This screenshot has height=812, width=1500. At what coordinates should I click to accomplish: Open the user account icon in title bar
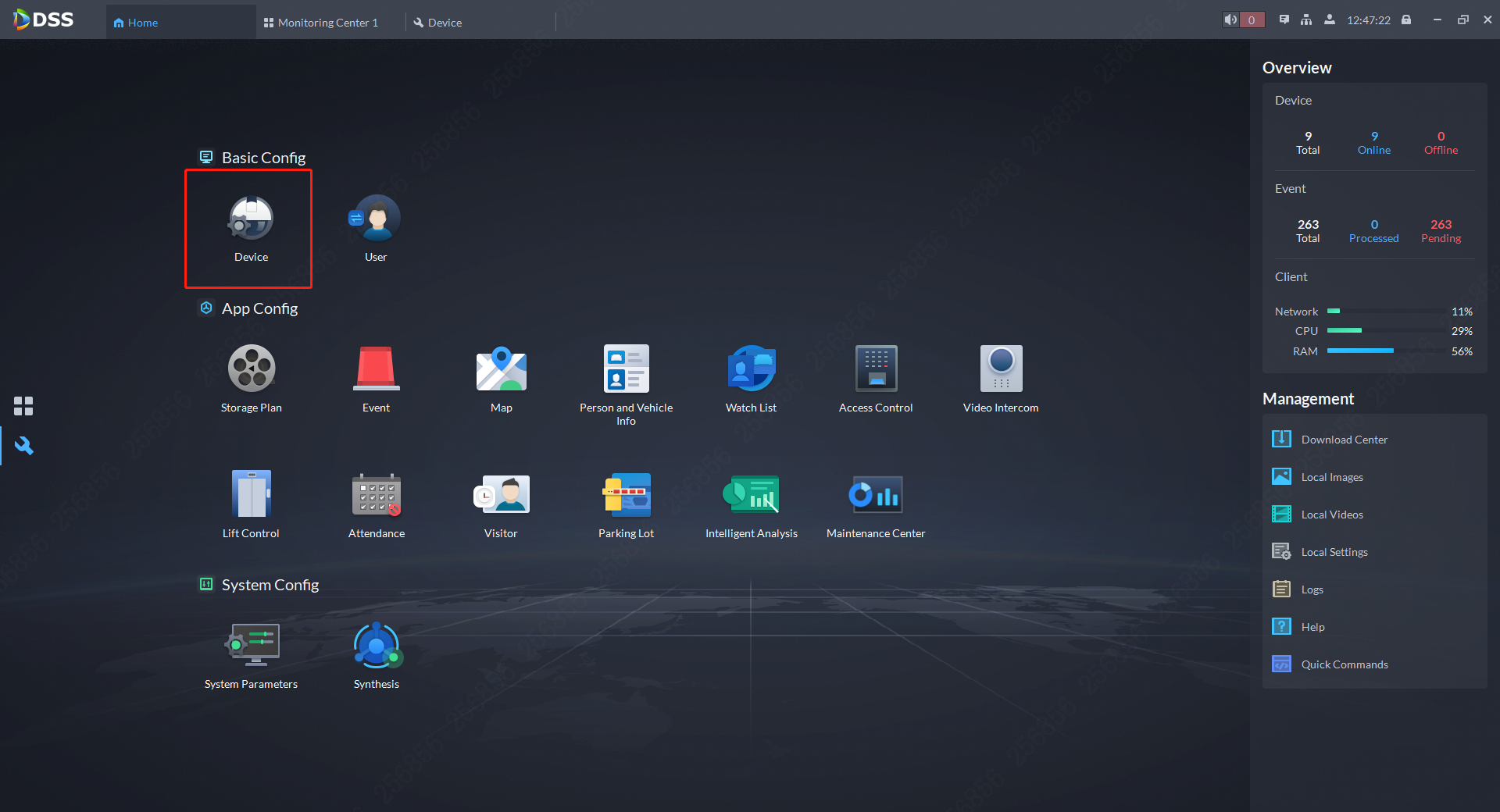[x=1329, y=20]
